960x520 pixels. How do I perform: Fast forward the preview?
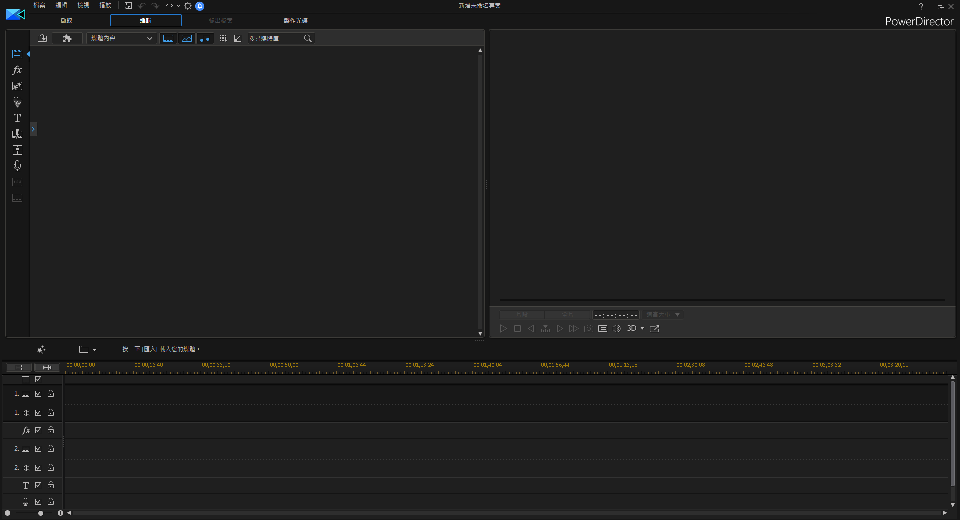pos(574,328)
